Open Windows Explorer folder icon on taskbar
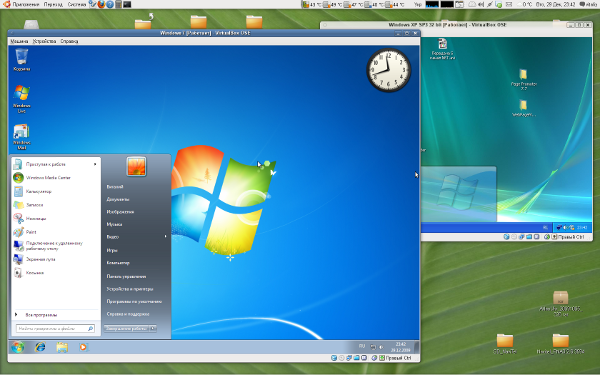 (62, 347)
